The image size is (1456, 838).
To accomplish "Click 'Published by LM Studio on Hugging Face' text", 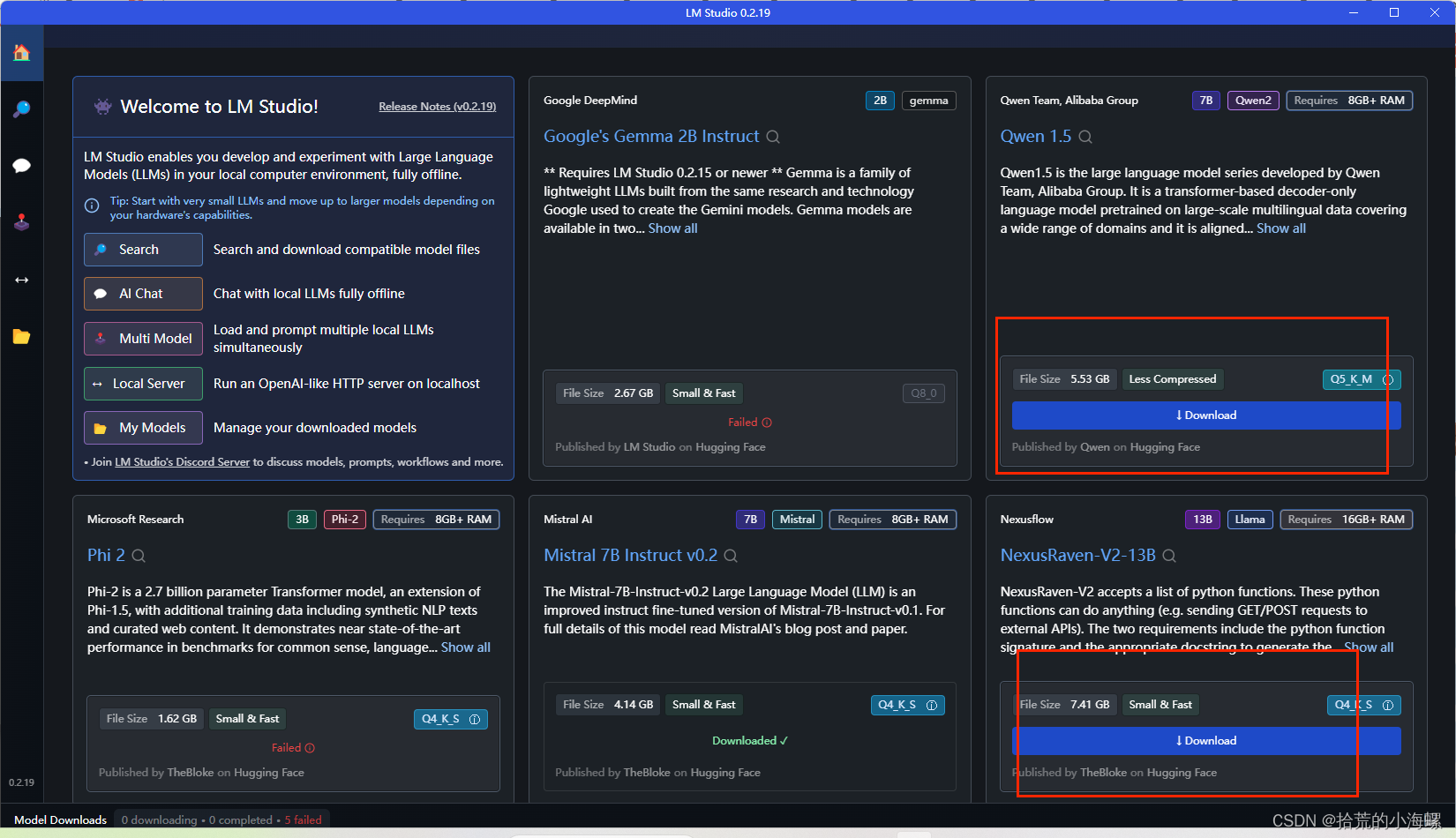I will tap(660, 447).
